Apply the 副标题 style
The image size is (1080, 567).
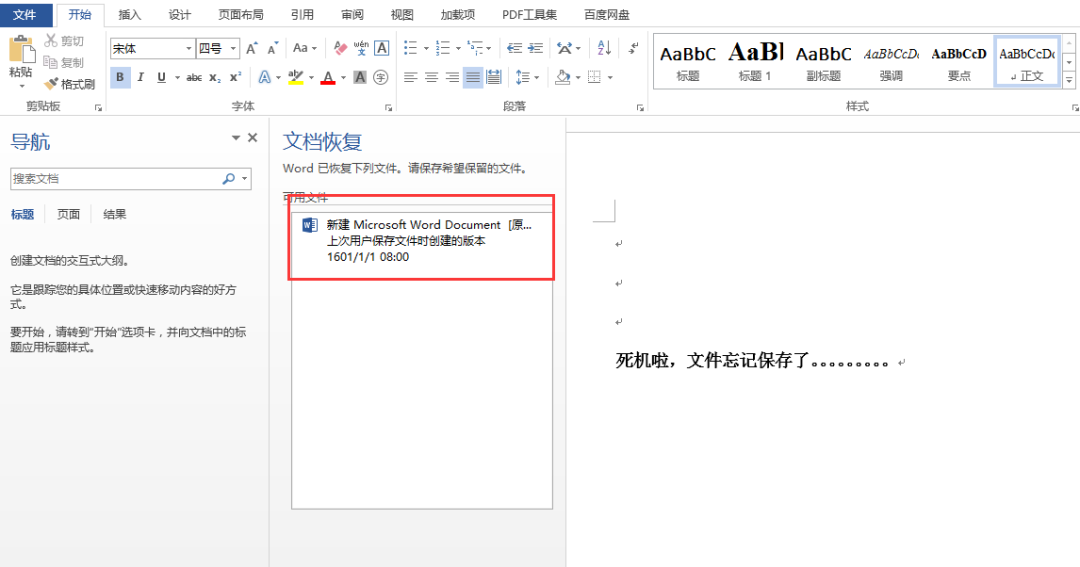coord(823,62)
